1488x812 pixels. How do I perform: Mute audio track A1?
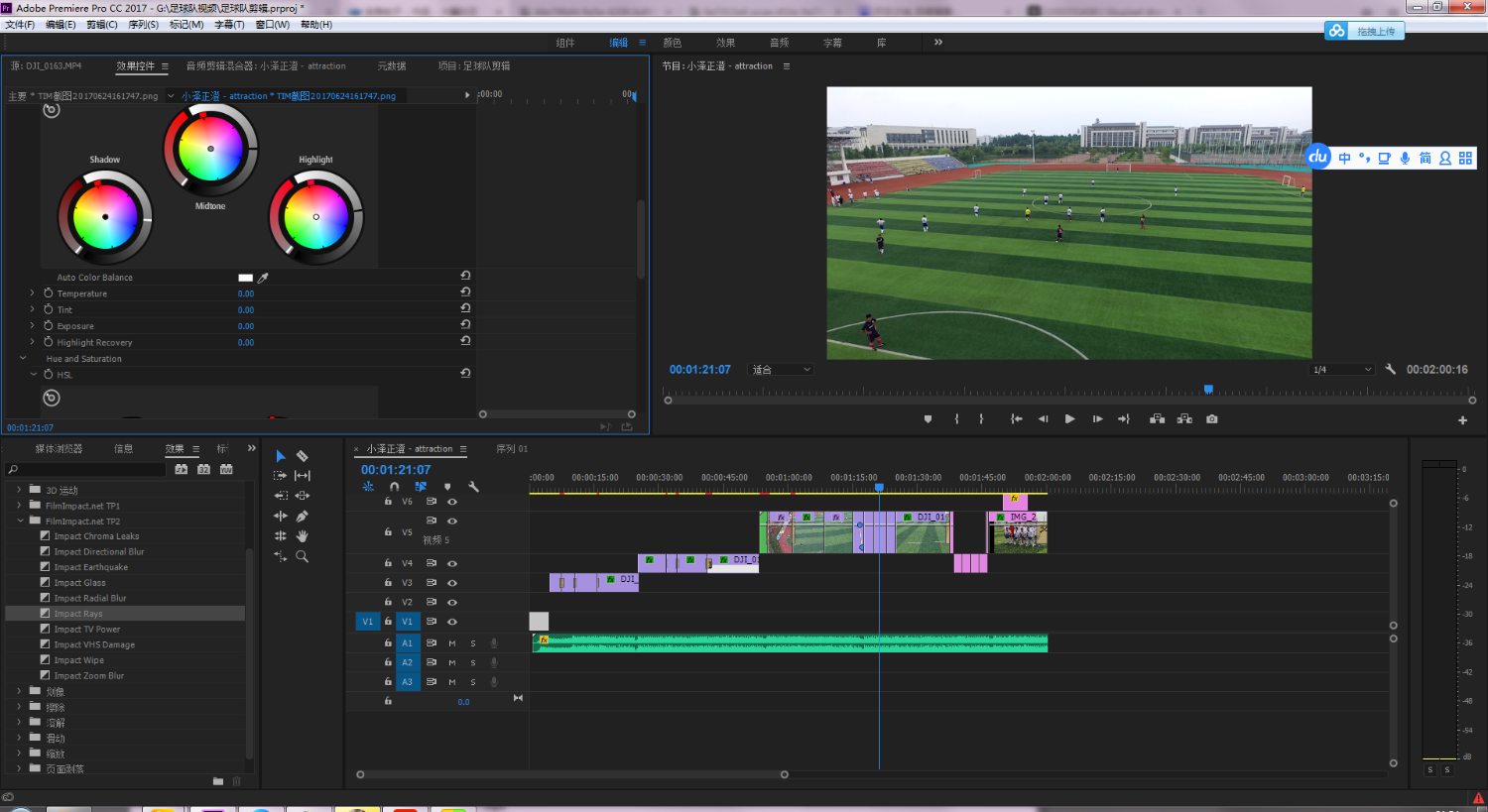tap(452, 643)
